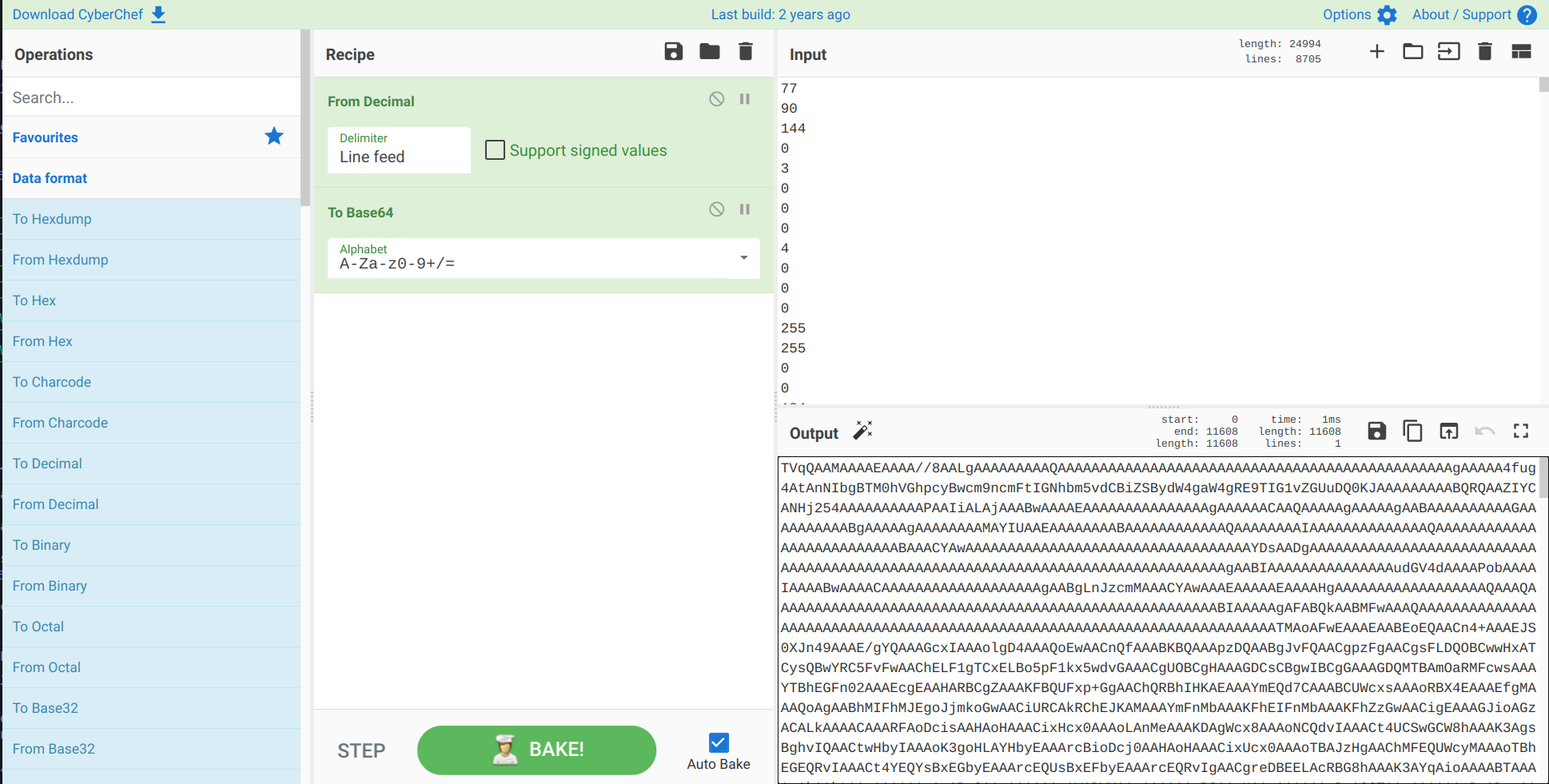Clear input and output trash icon

click(x=1485, y=52)
